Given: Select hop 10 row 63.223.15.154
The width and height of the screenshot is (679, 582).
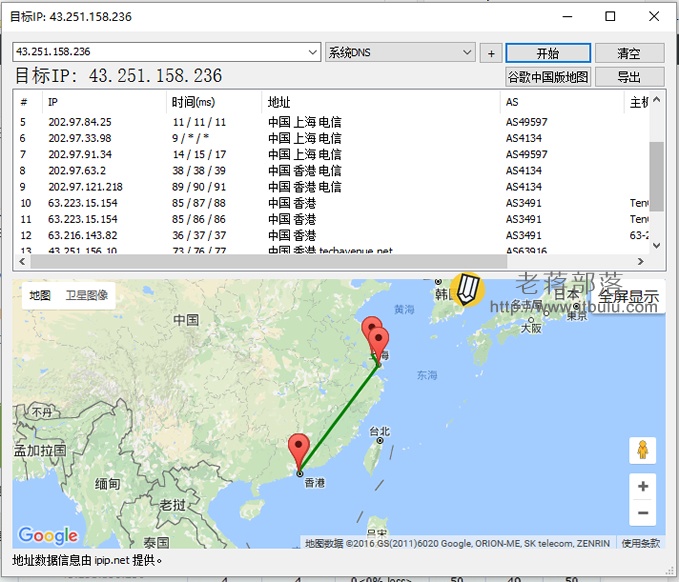Looking at the screenshot, I should tap(332, 203).
